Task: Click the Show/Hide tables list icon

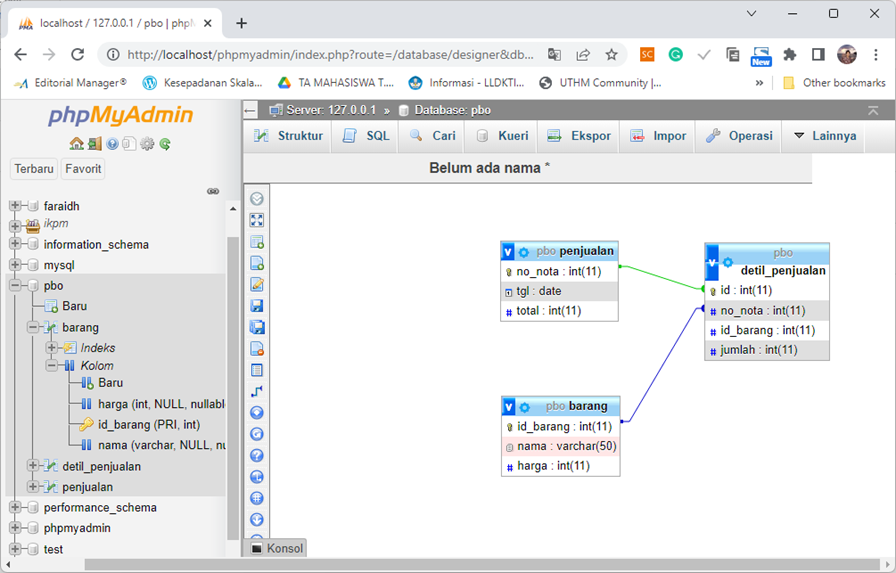Action: click(x=257, y=199)
